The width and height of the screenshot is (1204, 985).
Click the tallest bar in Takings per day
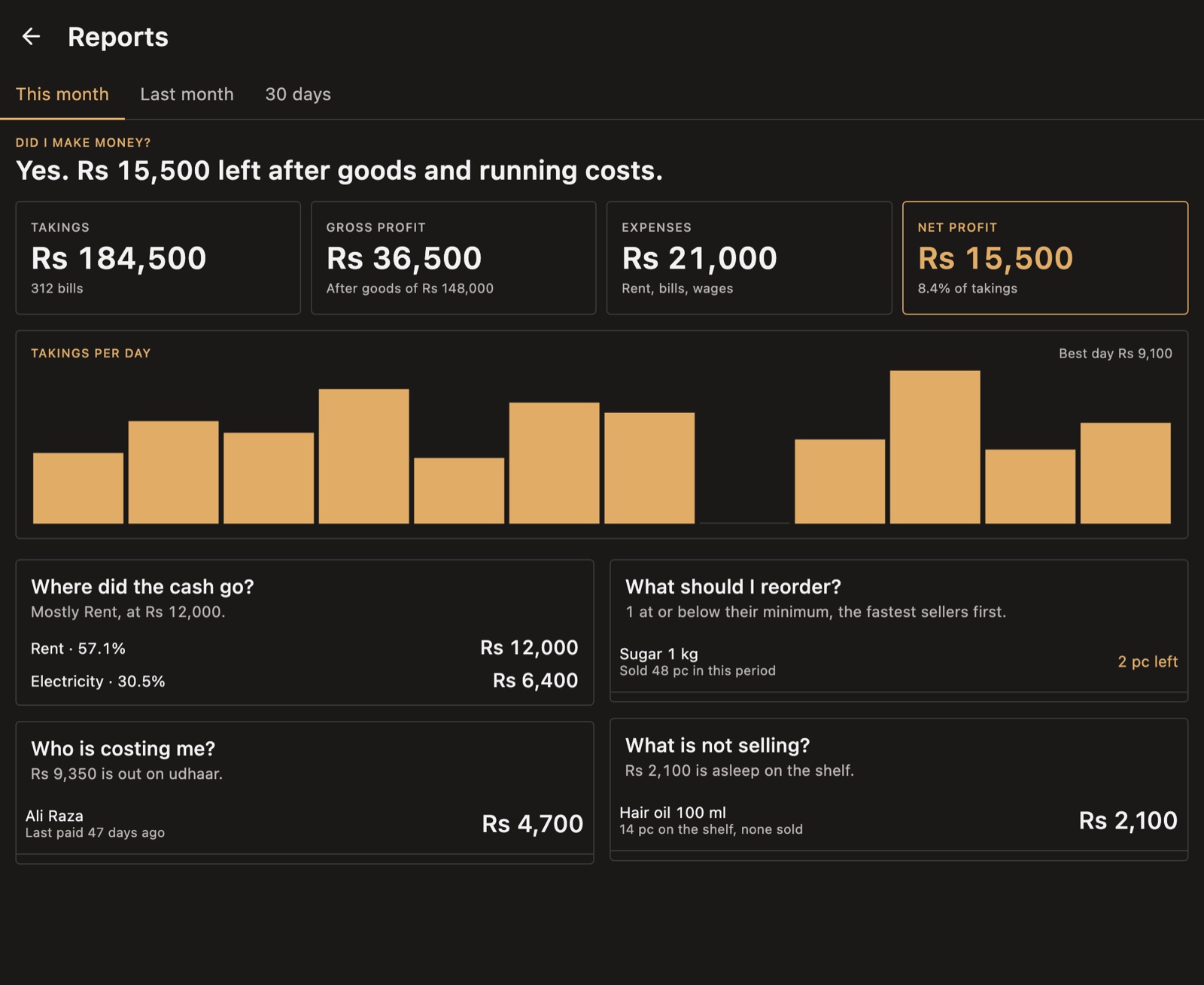(935, 447)
